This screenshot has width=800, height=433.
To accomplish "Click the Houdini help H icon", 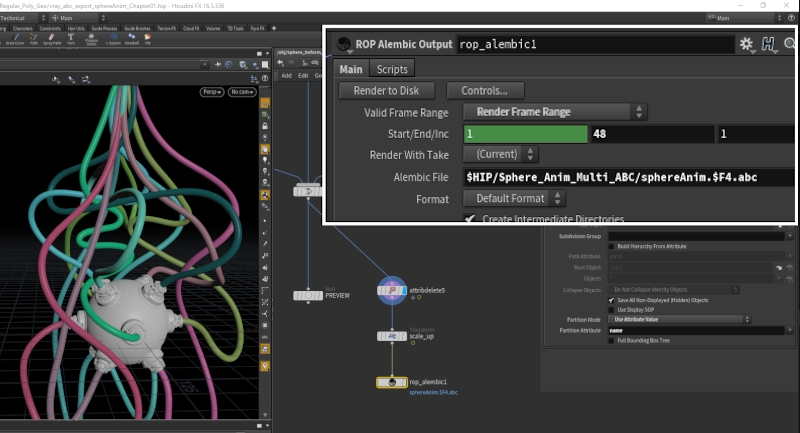I will (x=769, y=45).
